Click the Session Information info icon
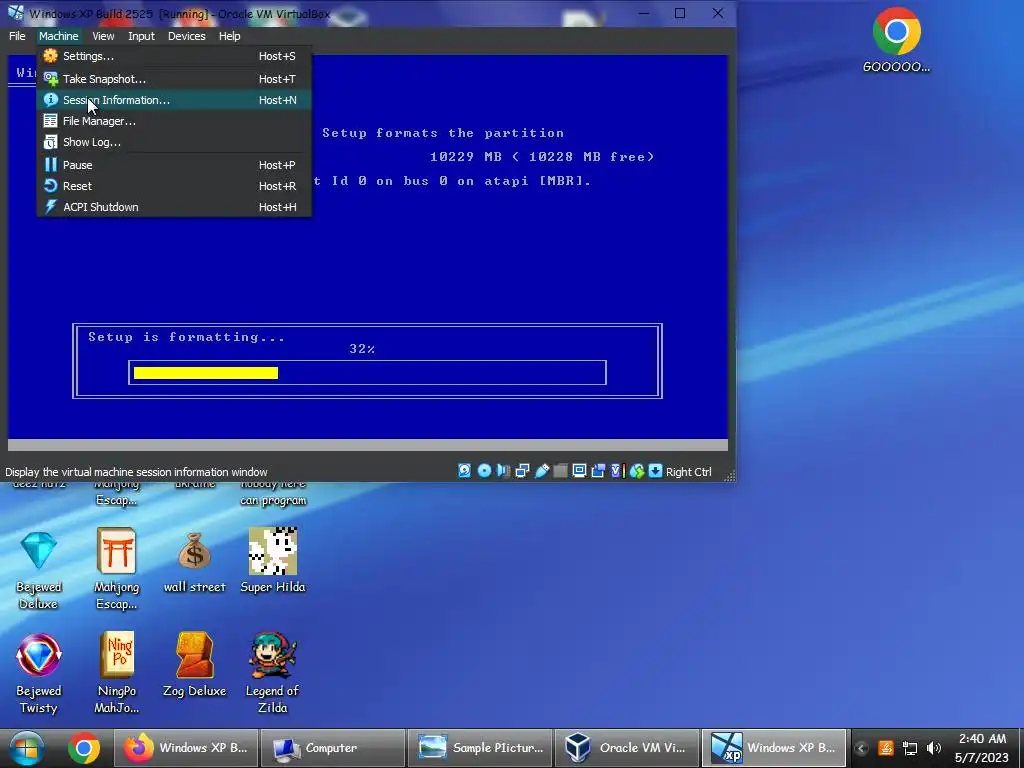This screenshot has height=768, width=1024. coord(50,100)
